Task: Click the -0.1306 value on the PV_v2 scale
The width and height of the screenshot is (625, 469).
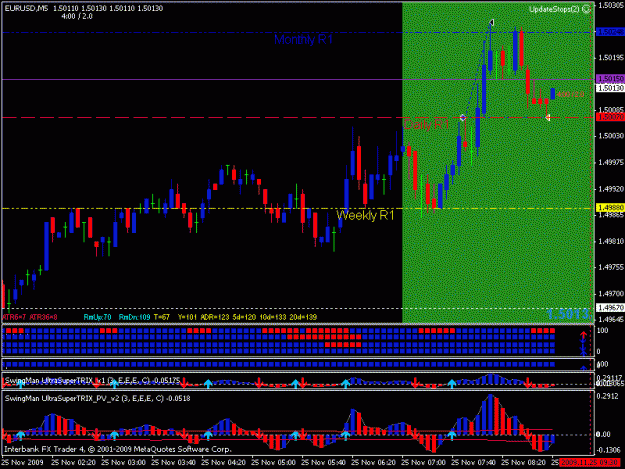Action: 609,450
